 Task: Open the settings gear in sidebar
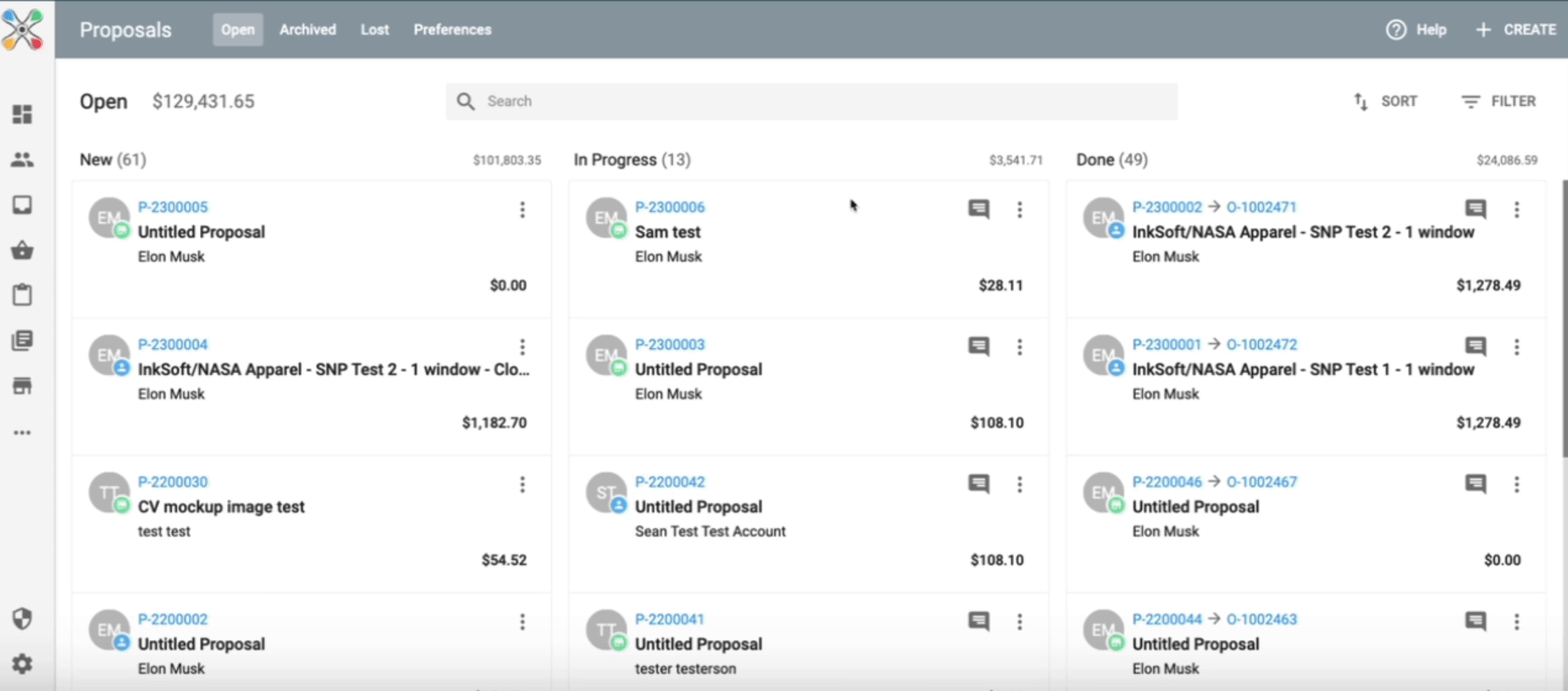click(x=22, y=664)
